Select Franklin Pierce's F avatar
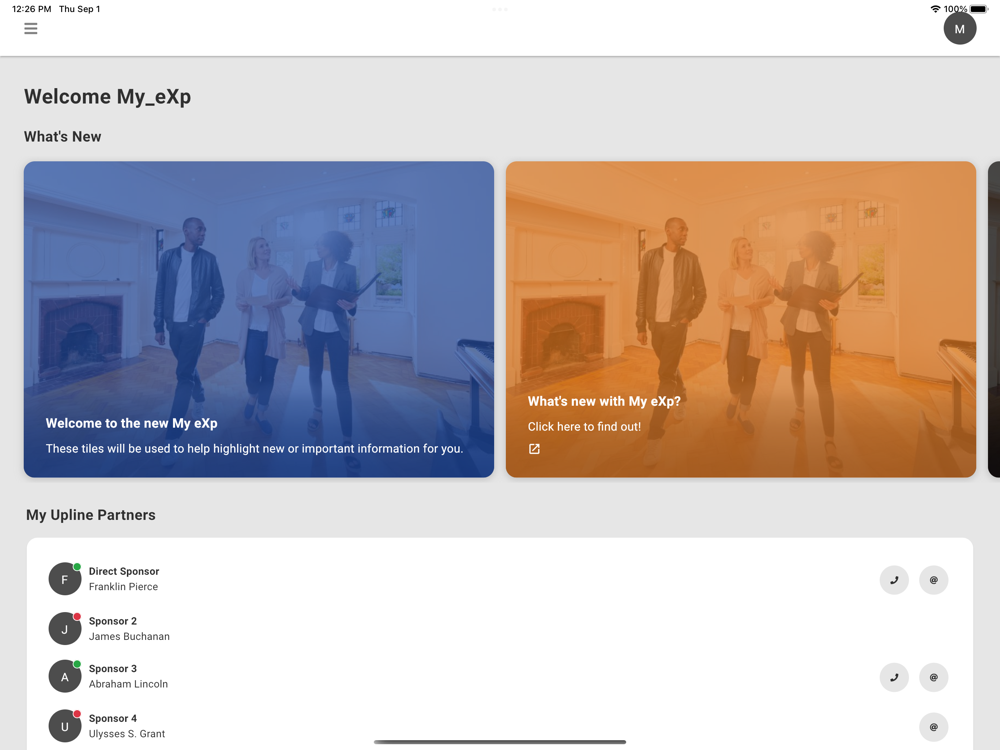The height and width of the screenshot is (750, 1000). click(64, 579)
